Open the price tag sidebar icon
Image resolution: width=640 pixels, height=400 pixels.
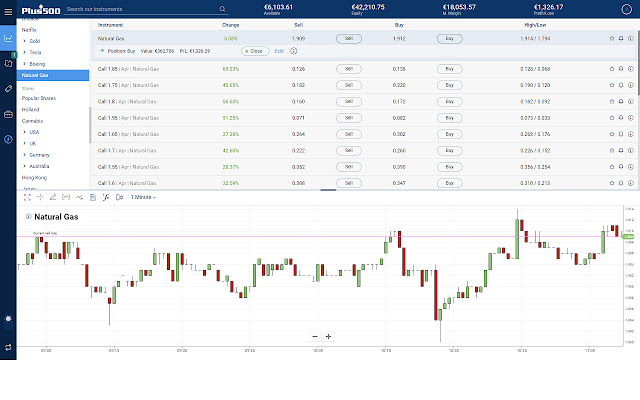click(x=8, y=89)
